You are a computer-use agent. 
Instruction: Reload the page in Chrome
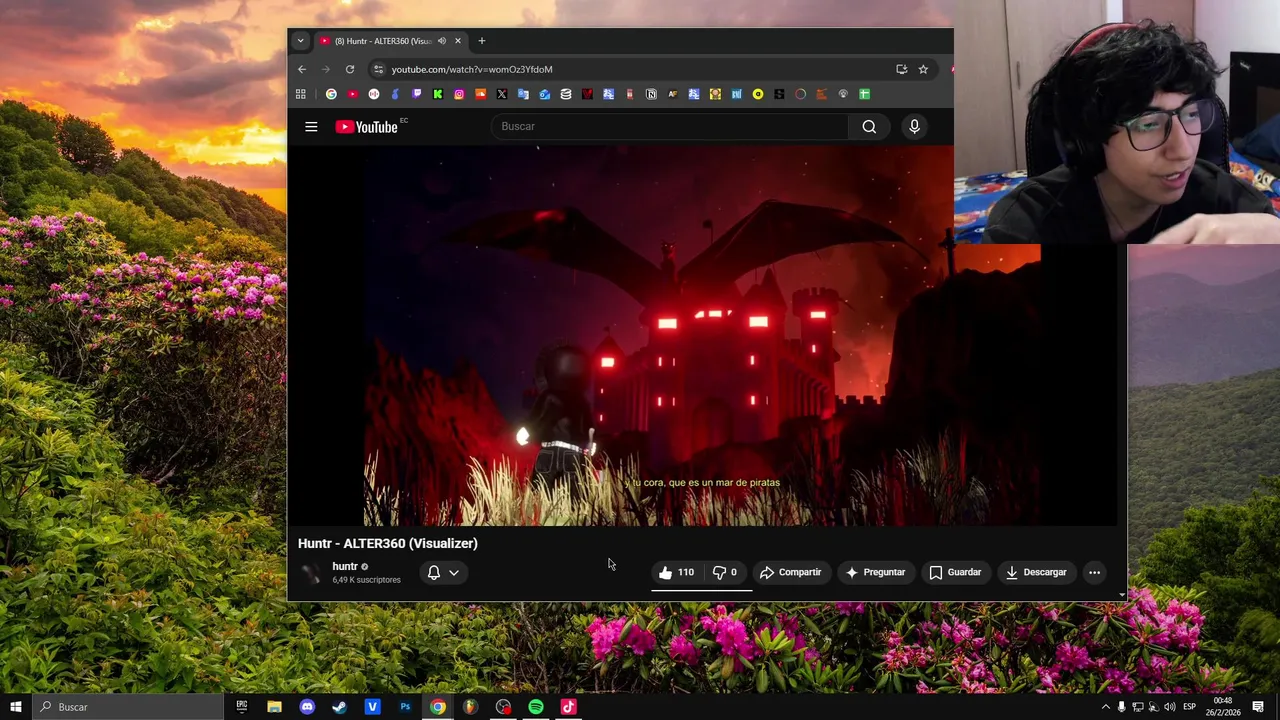tap(350, 69)
